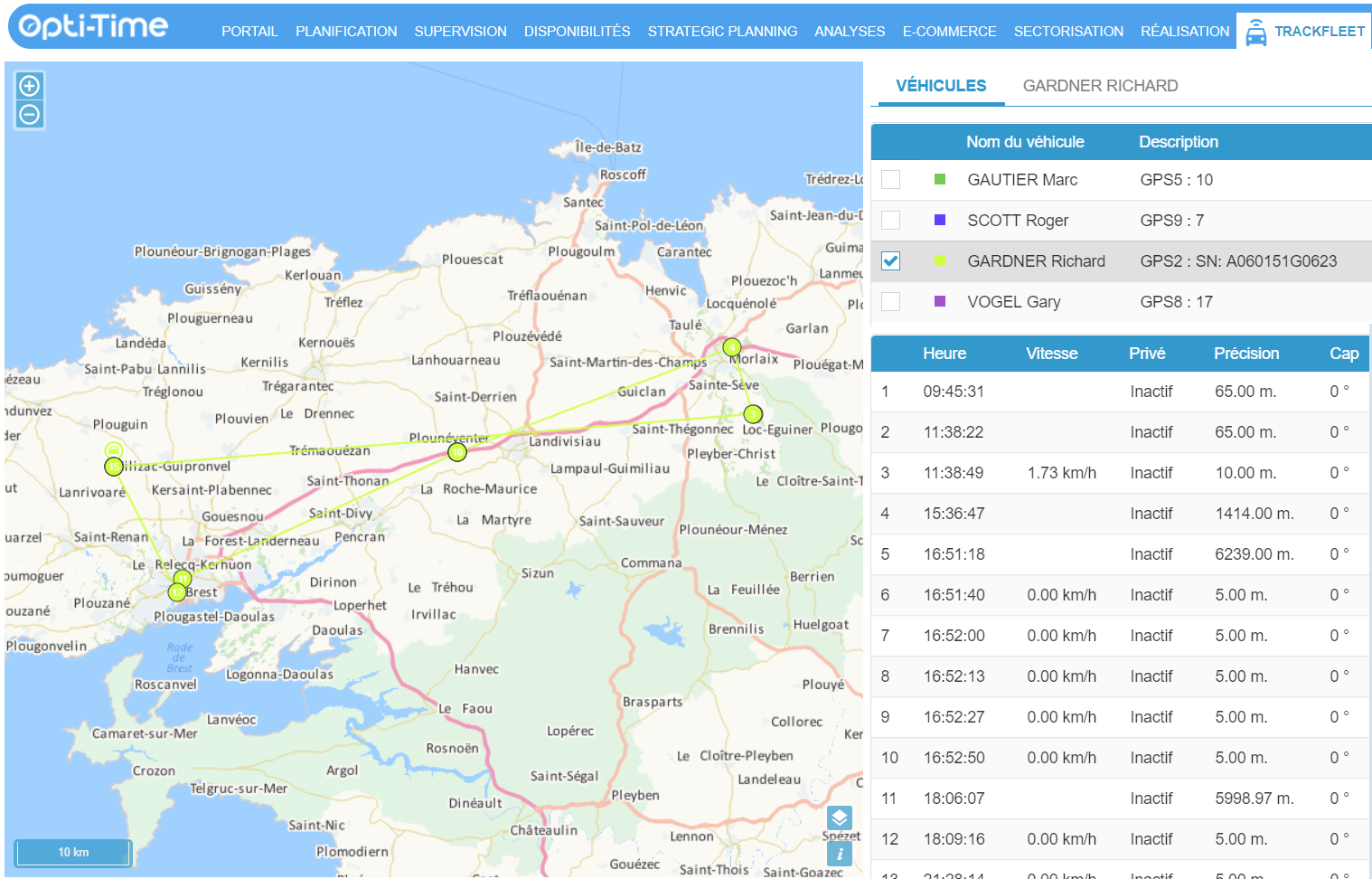The height and width of the screenshot is (879, 1372).
Task: Open the STRATEGIC PLANNING page
Action: coord(722,31)
